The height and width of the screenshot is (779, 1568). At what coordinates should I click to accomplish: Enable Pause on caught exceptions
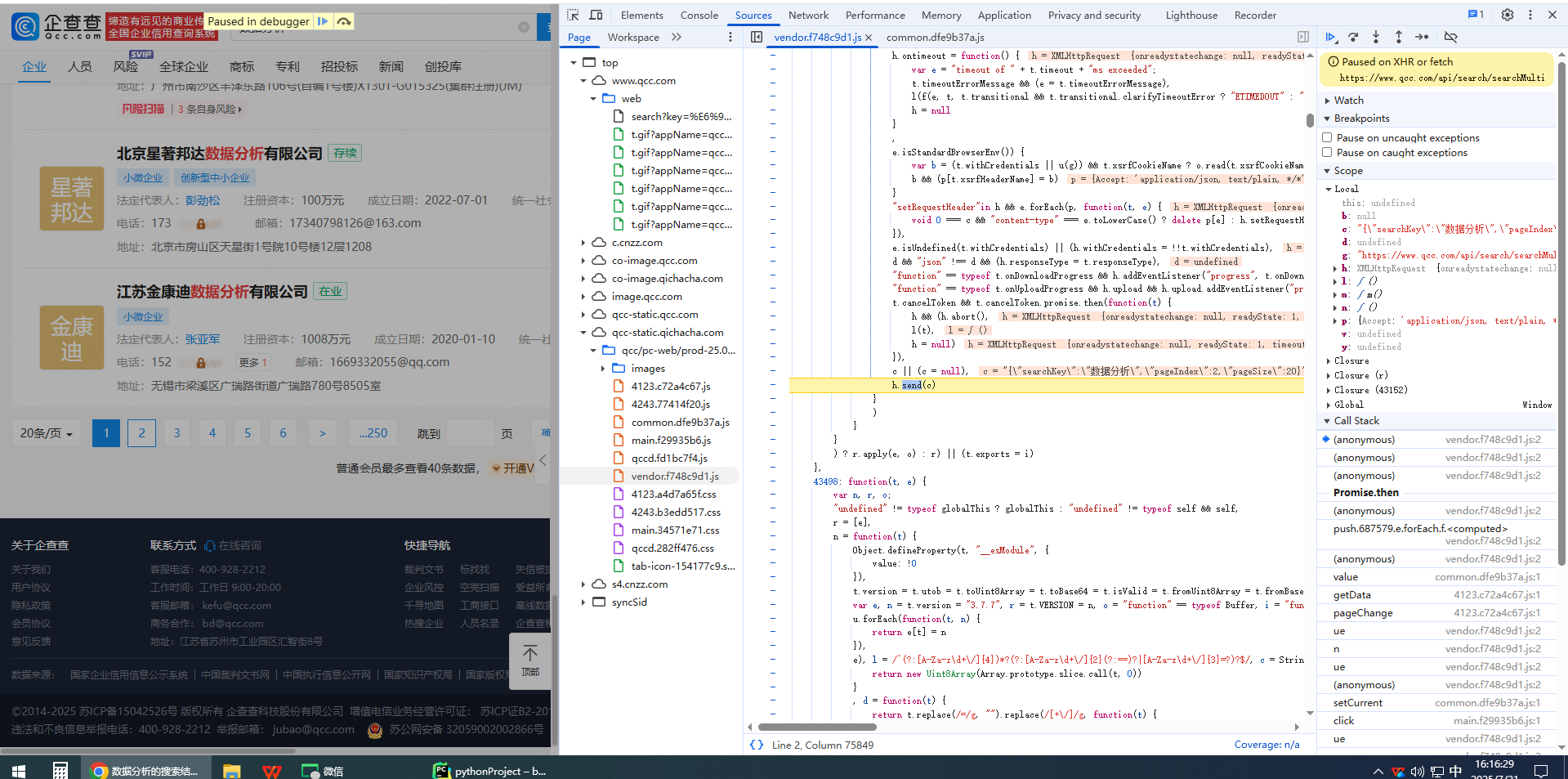coord(1327,153)
